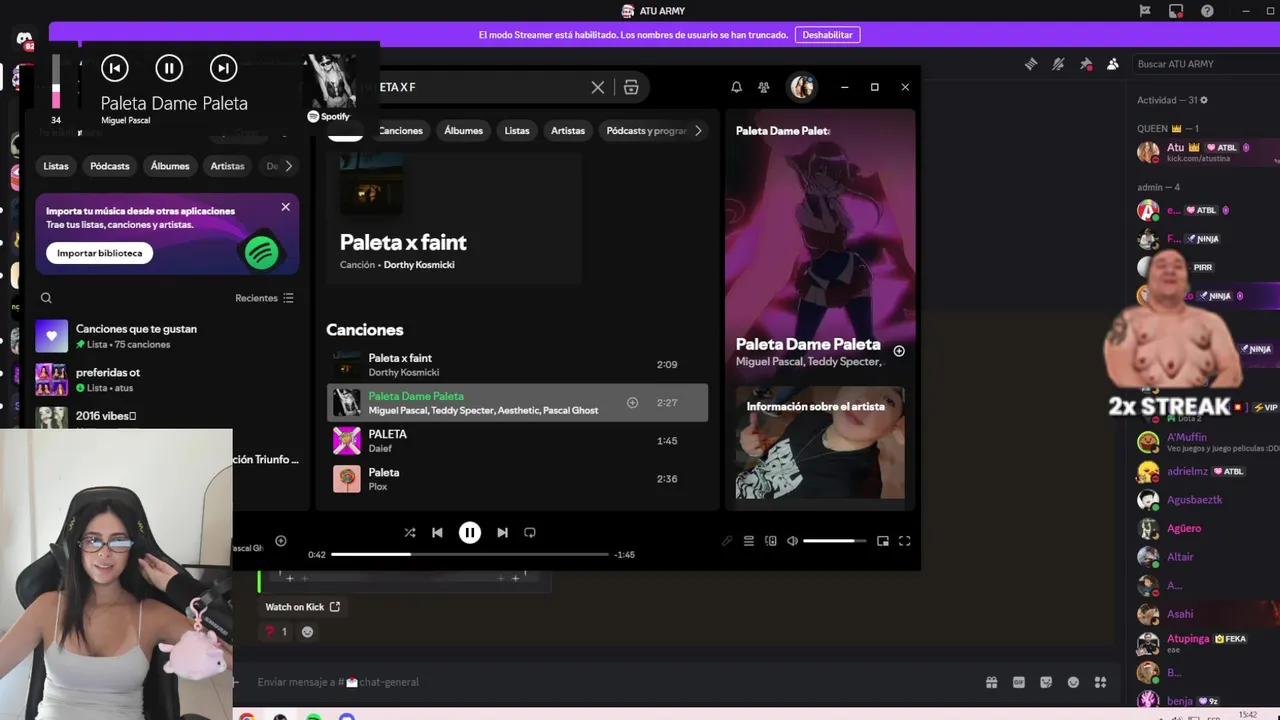This screenshot has width=1280, height=720.
Task: Toggle Discord channel notification mute bell
Action: [x=1058, y=64]
